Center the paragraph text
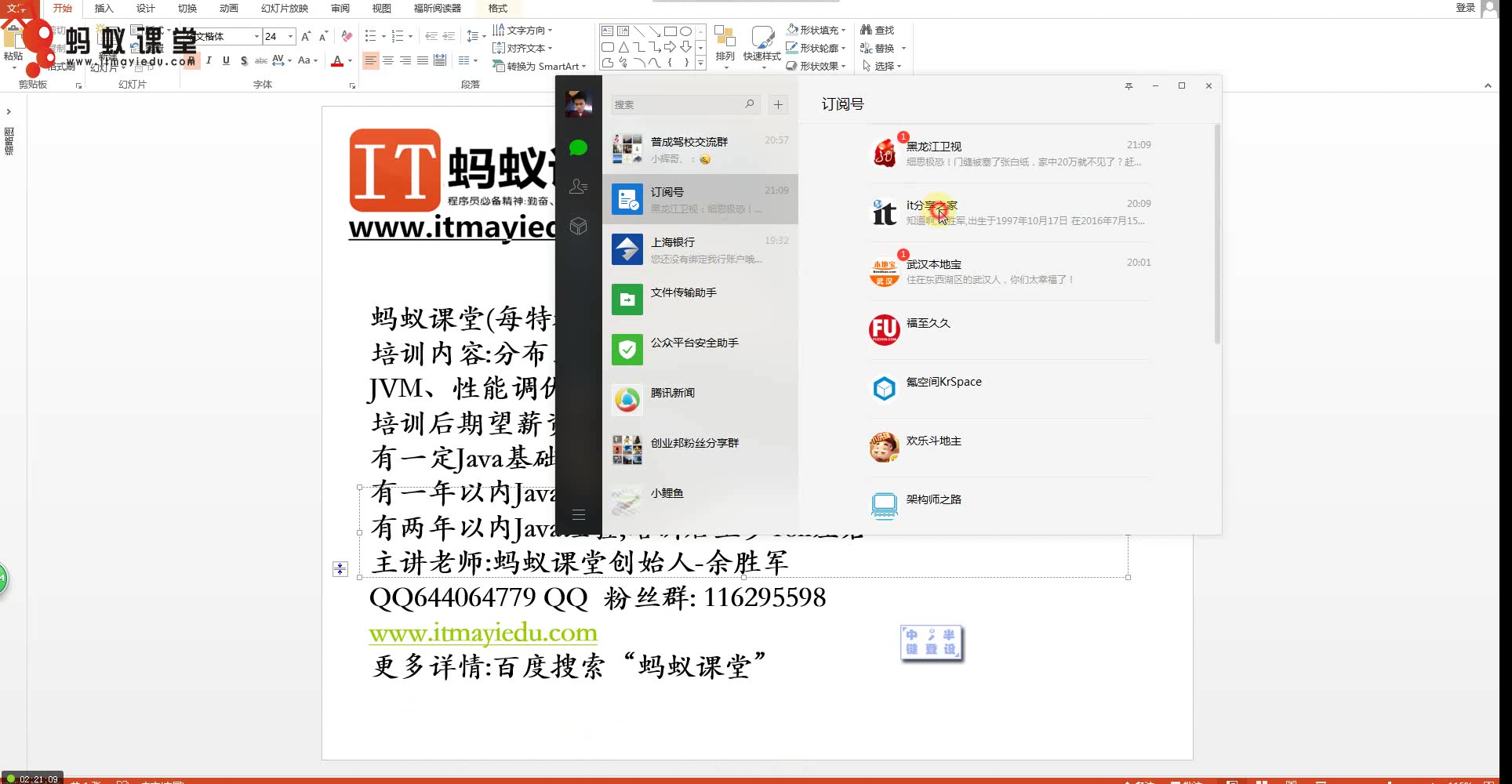 click(x=388, y=60)
